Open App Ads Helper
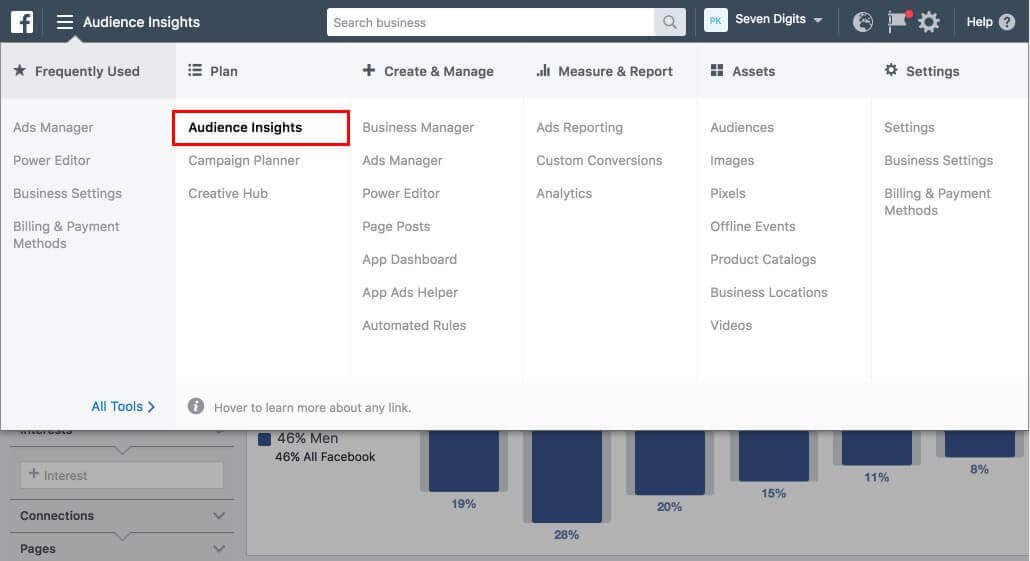Viewport: 1030px width, 561px height. tap(410, 292)
